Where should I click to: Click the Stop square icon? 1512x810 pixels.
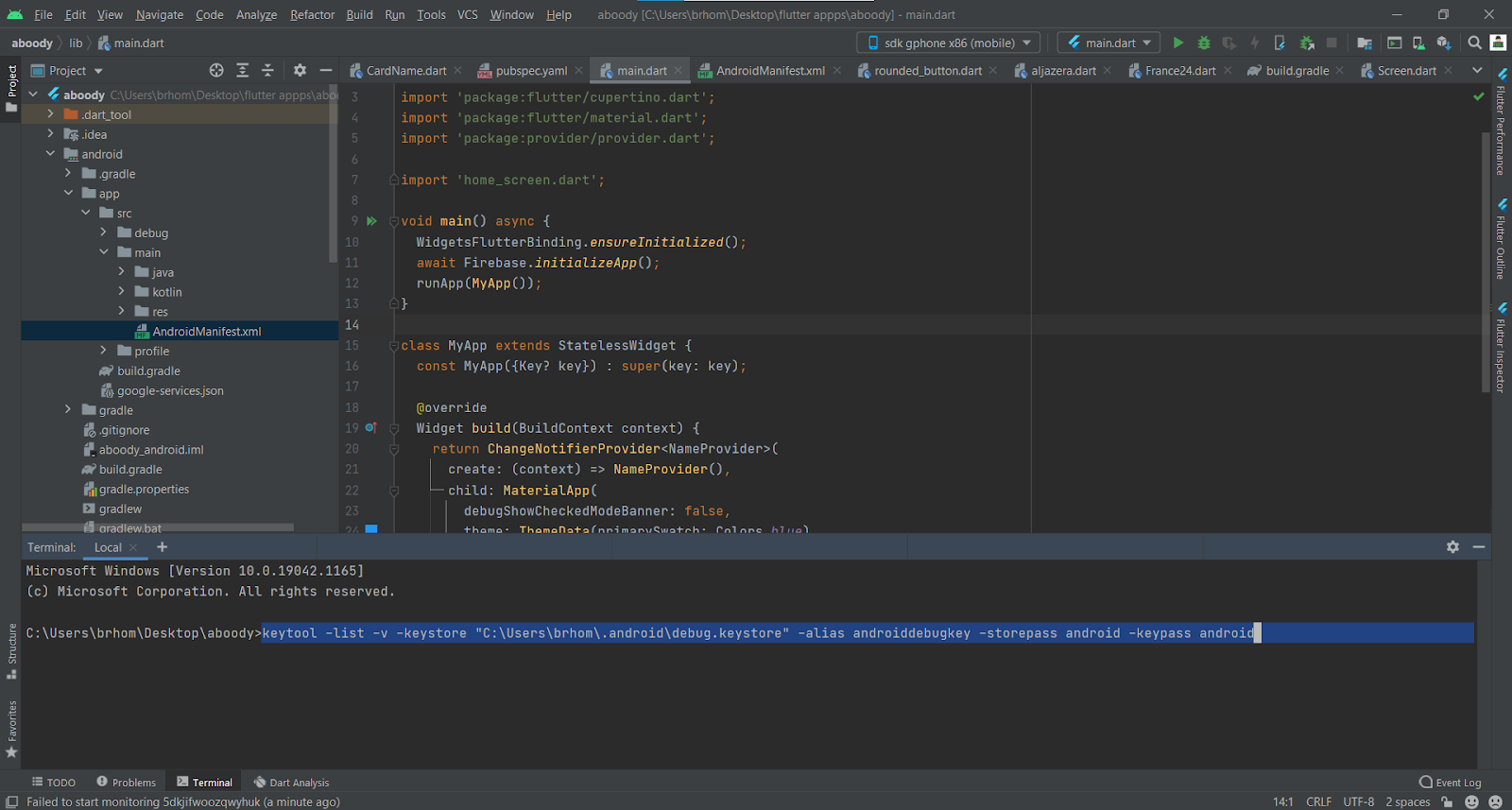[1332, 43]
